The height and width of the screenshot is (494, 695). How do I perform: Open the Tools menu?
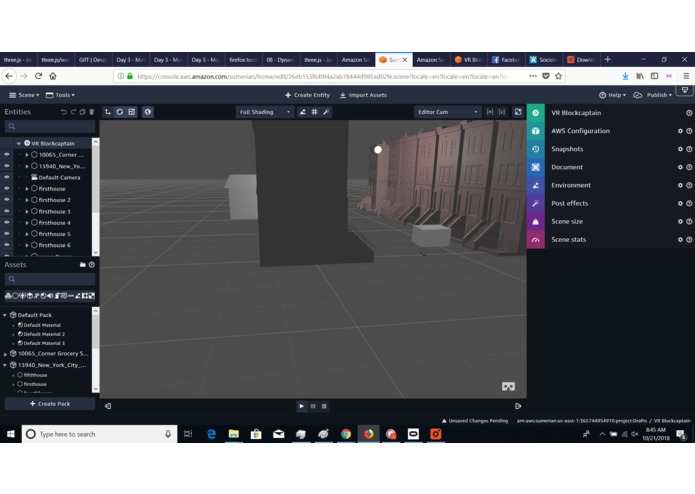(x=60, y=95)
